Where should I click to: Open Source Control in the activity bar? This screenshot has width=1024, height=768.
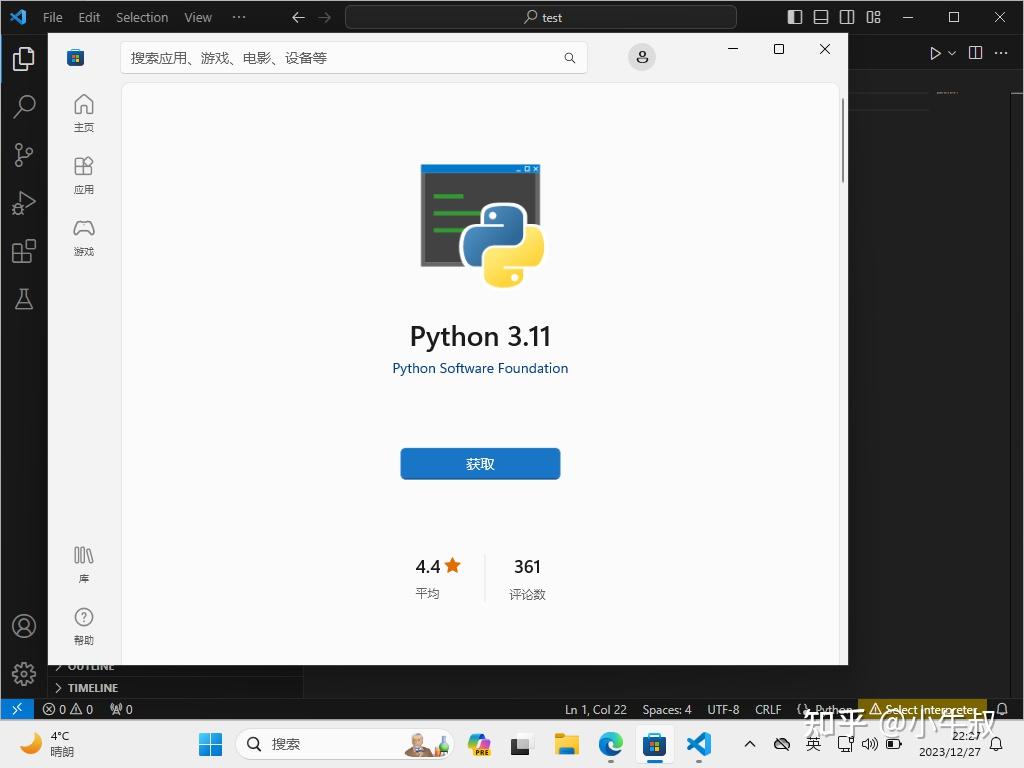24,155
